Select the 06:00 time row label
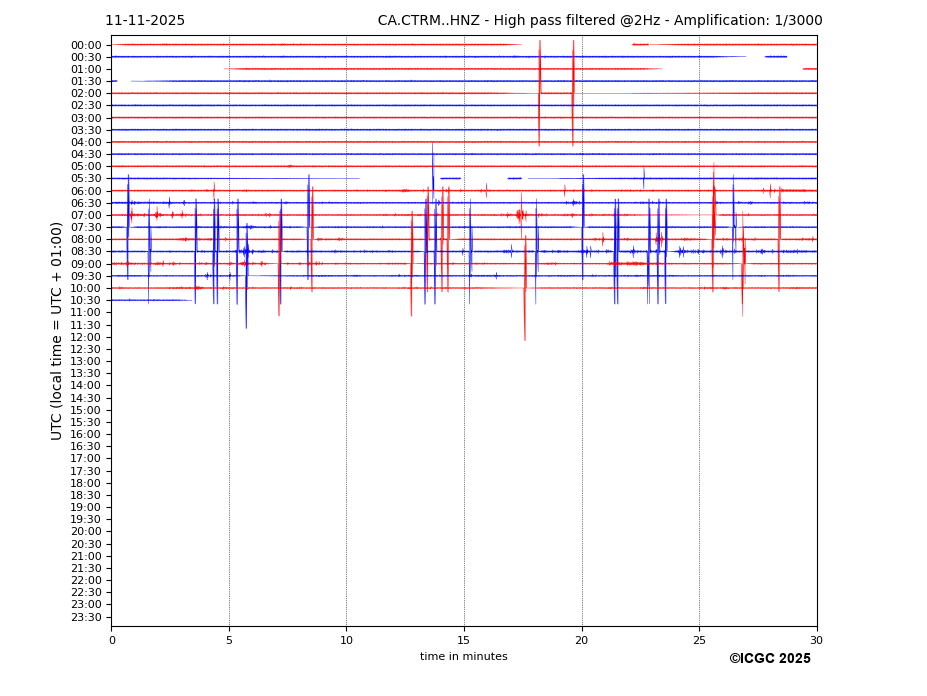Viewport: 927px width, 696px height. coord(86,191)
